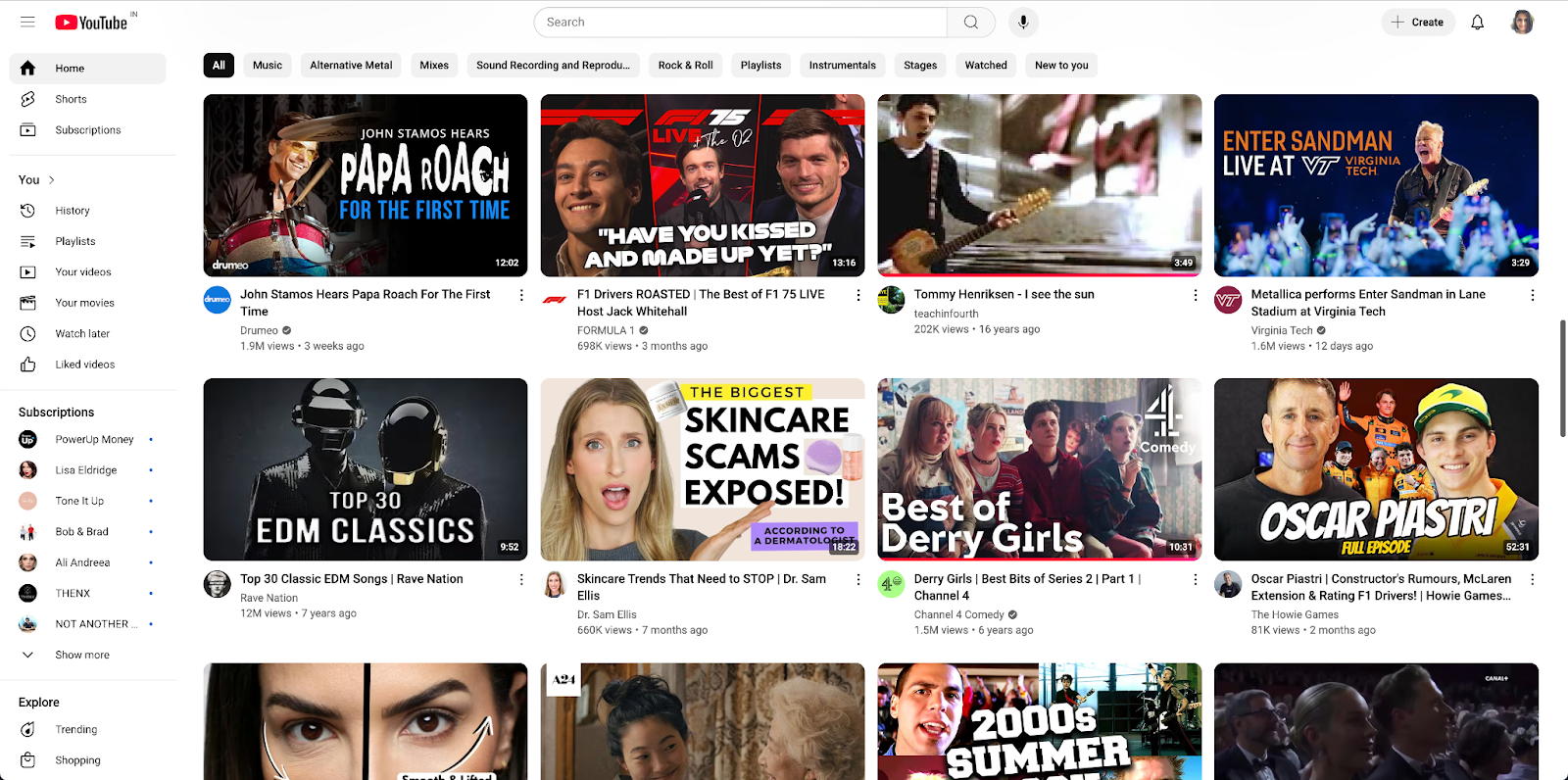Click the Create button
Screen dimensions: 1568x780
1418,23
